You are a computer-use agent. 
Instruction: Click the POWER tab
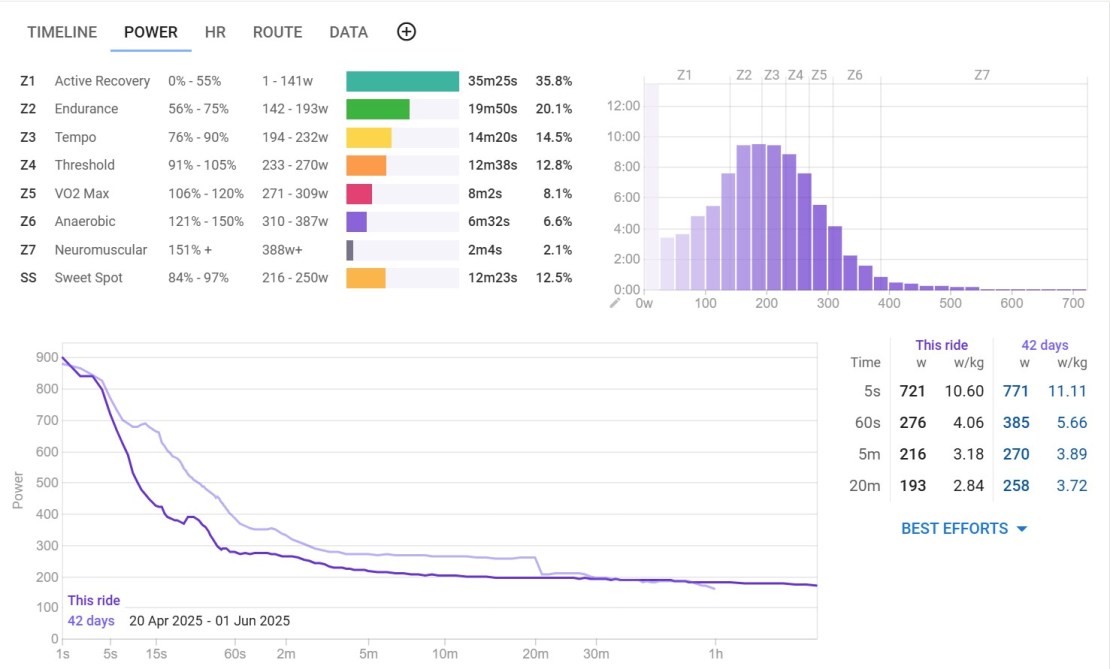151,32
